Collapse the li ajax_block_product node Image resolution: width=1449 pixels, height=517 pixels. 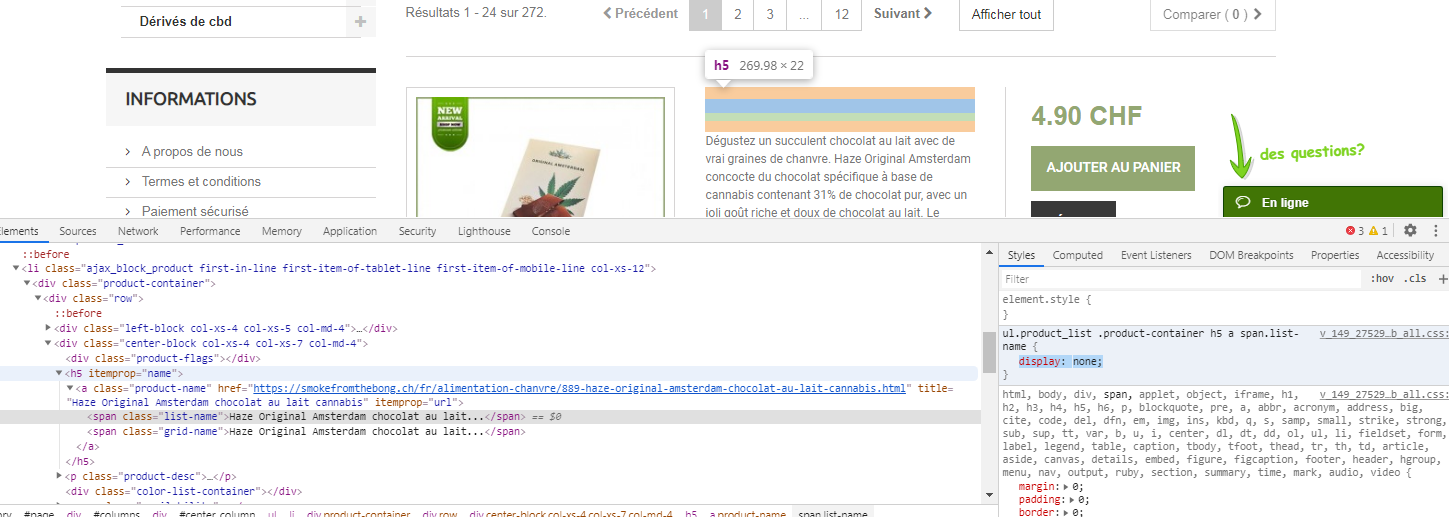pos(16,268)
